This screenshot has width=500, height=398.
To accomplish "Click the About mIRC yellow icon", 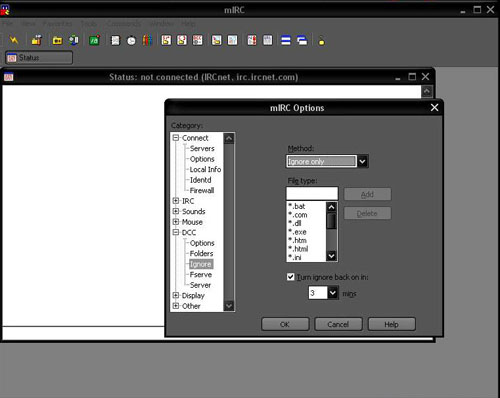I will coord(321,40).
